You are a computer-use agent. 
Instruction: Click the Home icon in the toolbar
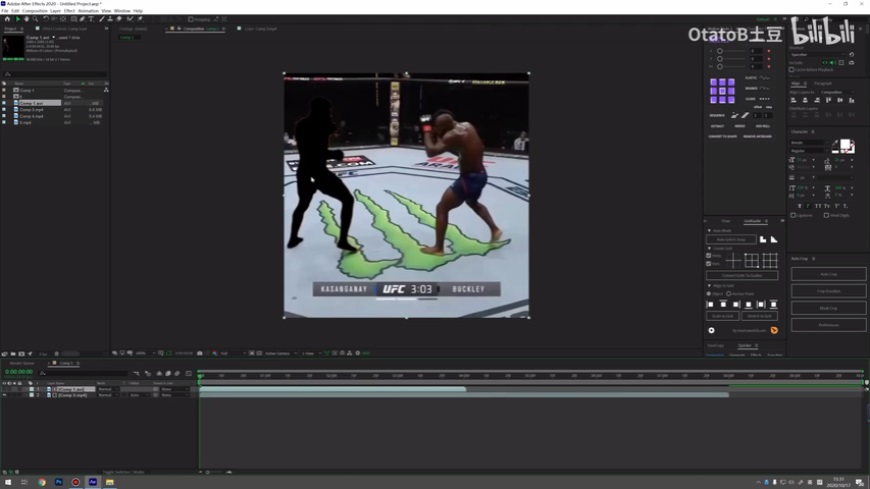(7, 19)
